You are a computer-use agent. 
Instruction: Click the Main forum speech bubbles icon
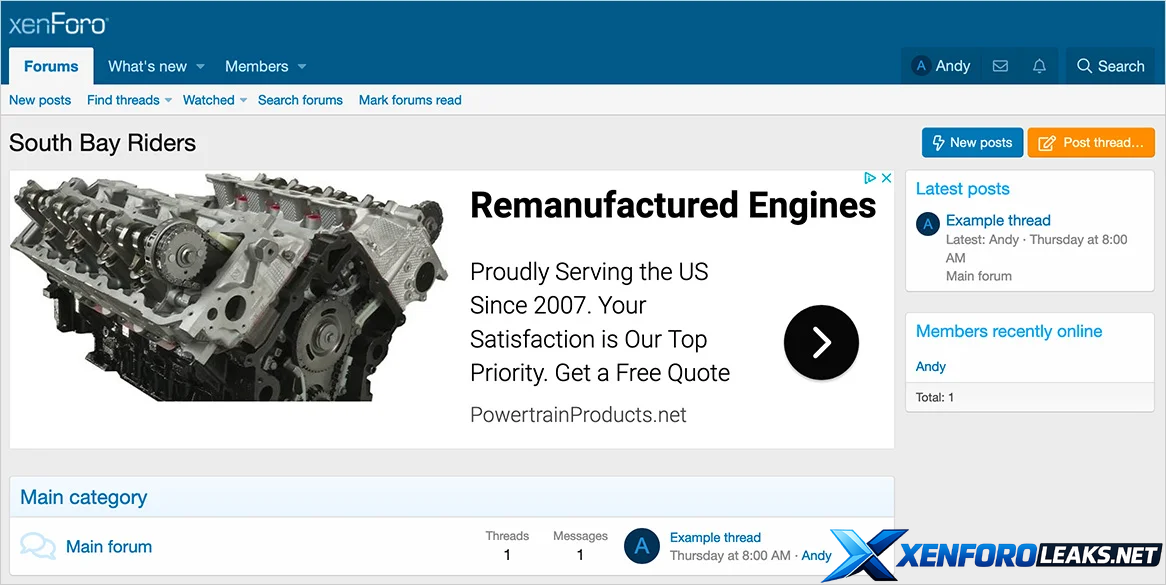coord(38,546)
